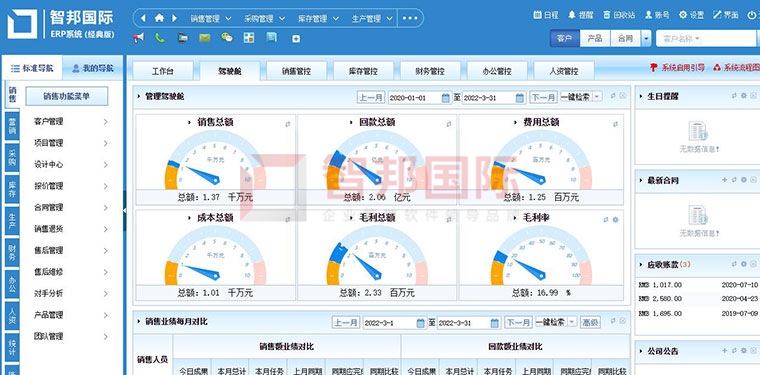Open the 采购管理 dropdown menu
The image size is (760, 375).
pyautogui.click(x=265, y=18)
